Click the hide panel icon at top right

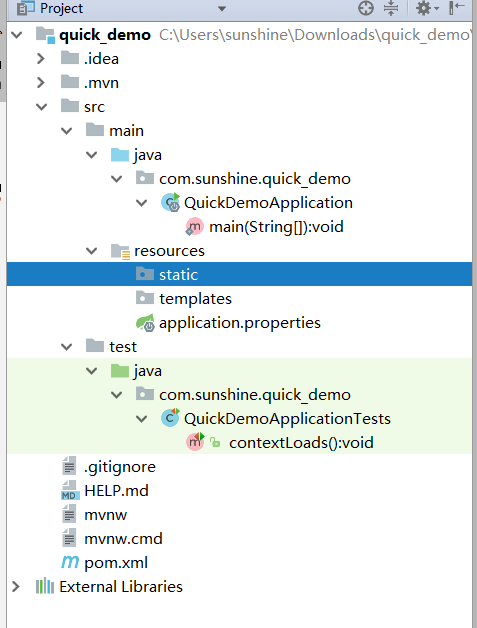[x=457, y=8]
